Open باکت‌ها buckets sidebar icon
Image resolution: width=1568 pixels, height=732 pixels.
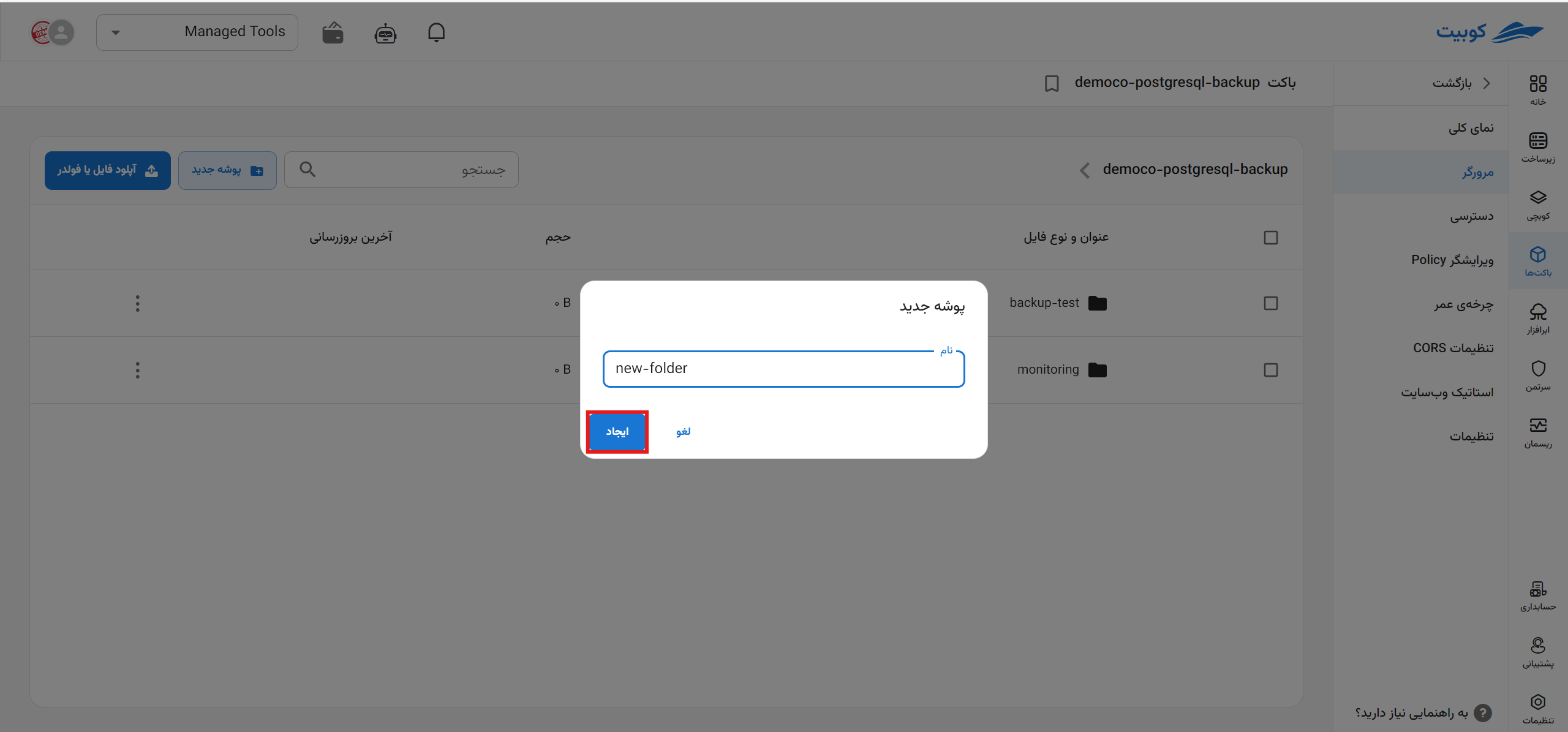1538,262
